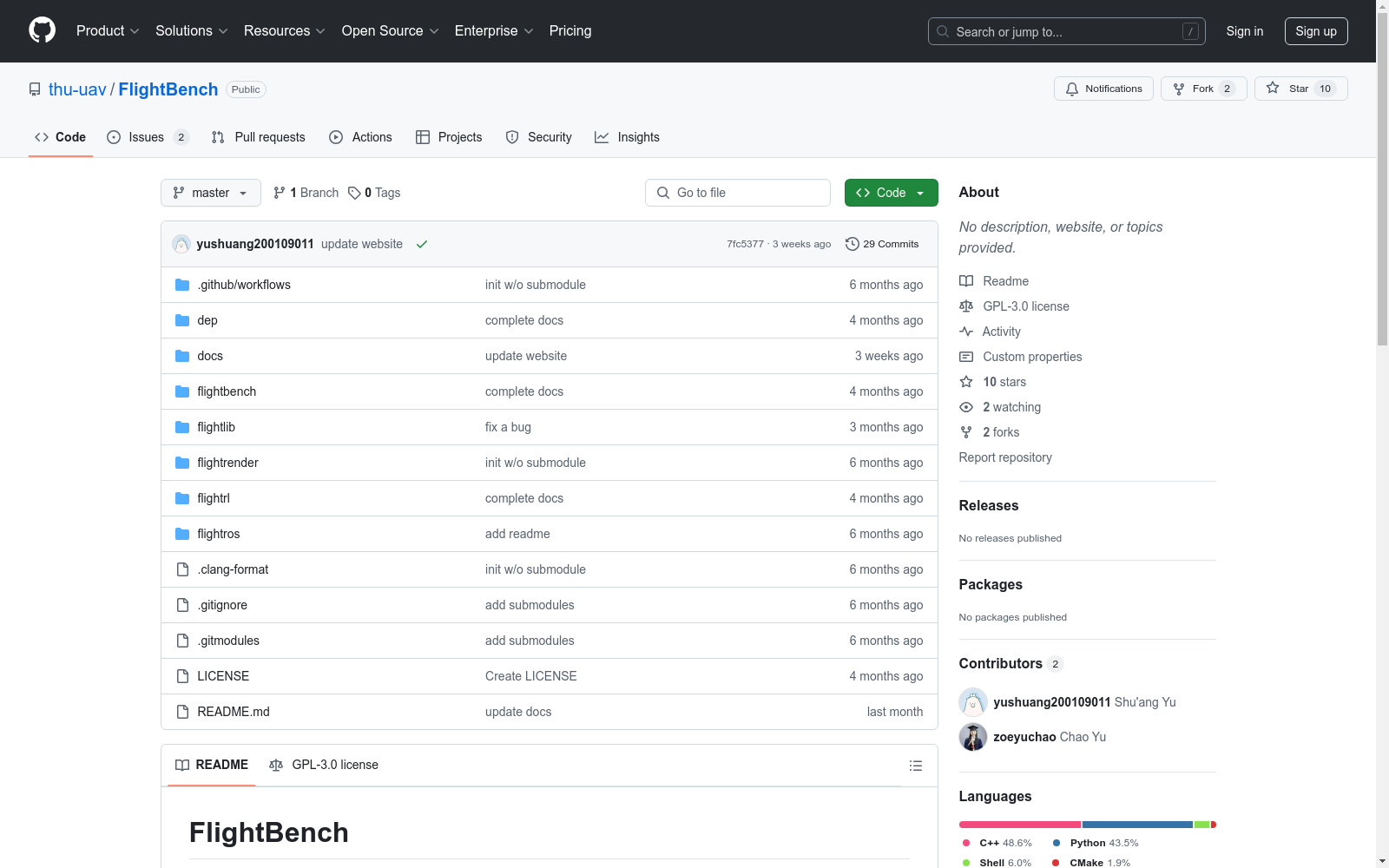Click the Readme book icon in About
The image size is (1389, 868).
tap(966, 281)
